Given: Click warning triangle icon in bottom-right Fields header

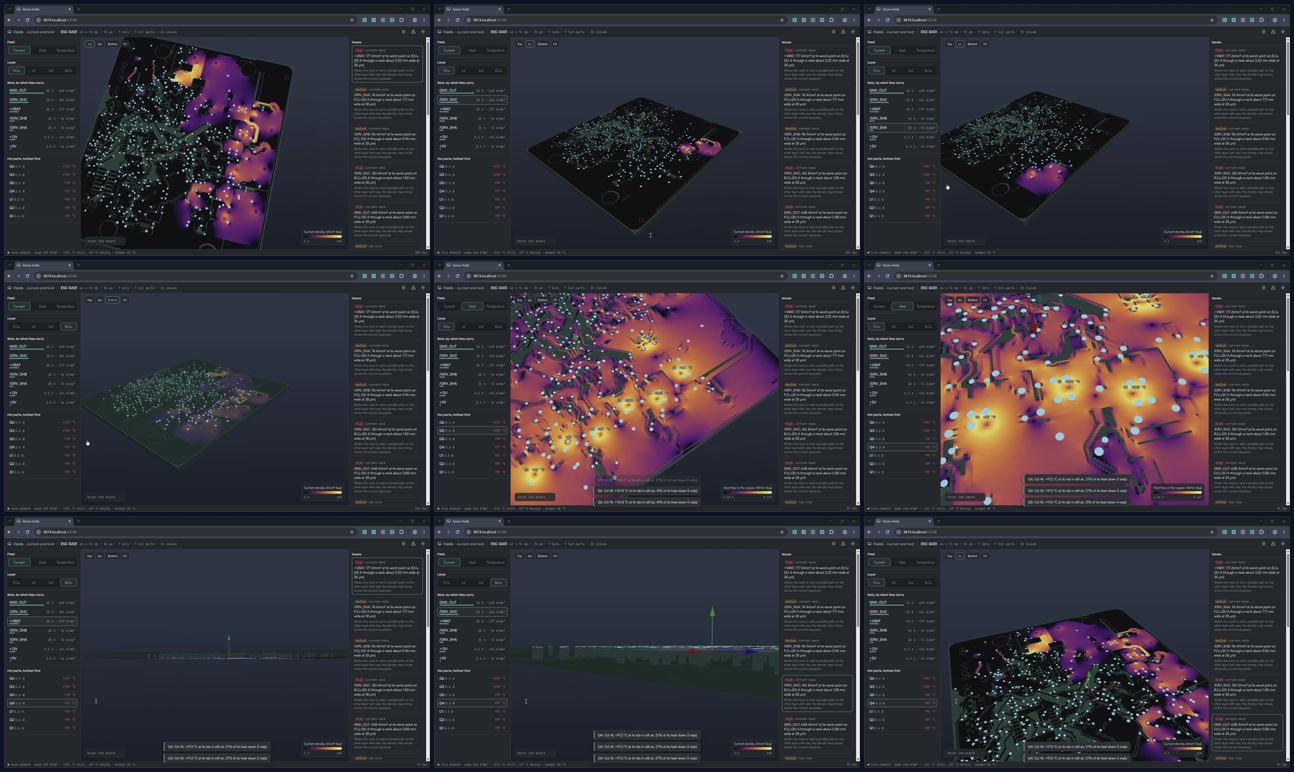Looking at the screenshot, I should point(1273,544).
